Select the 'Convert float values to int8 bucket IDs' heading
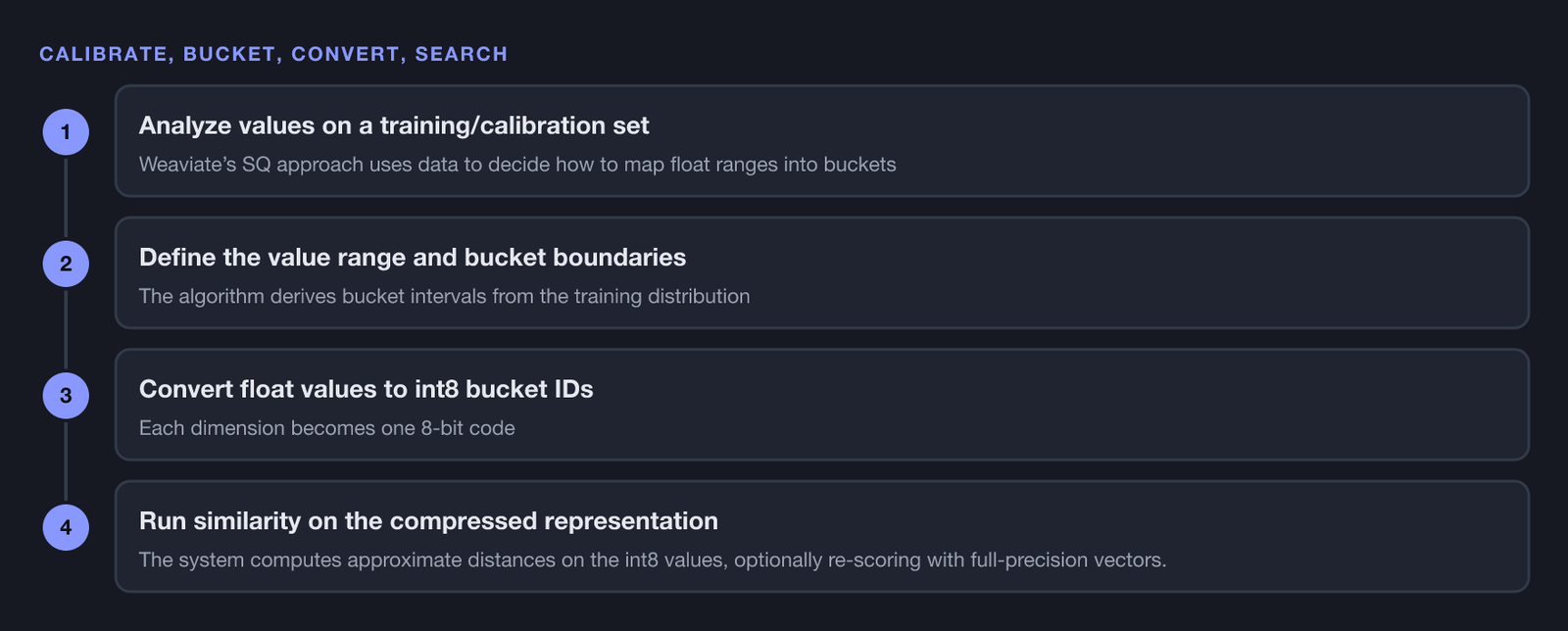The height and width of the screenshot is (631, 1568). coord(367,389)
